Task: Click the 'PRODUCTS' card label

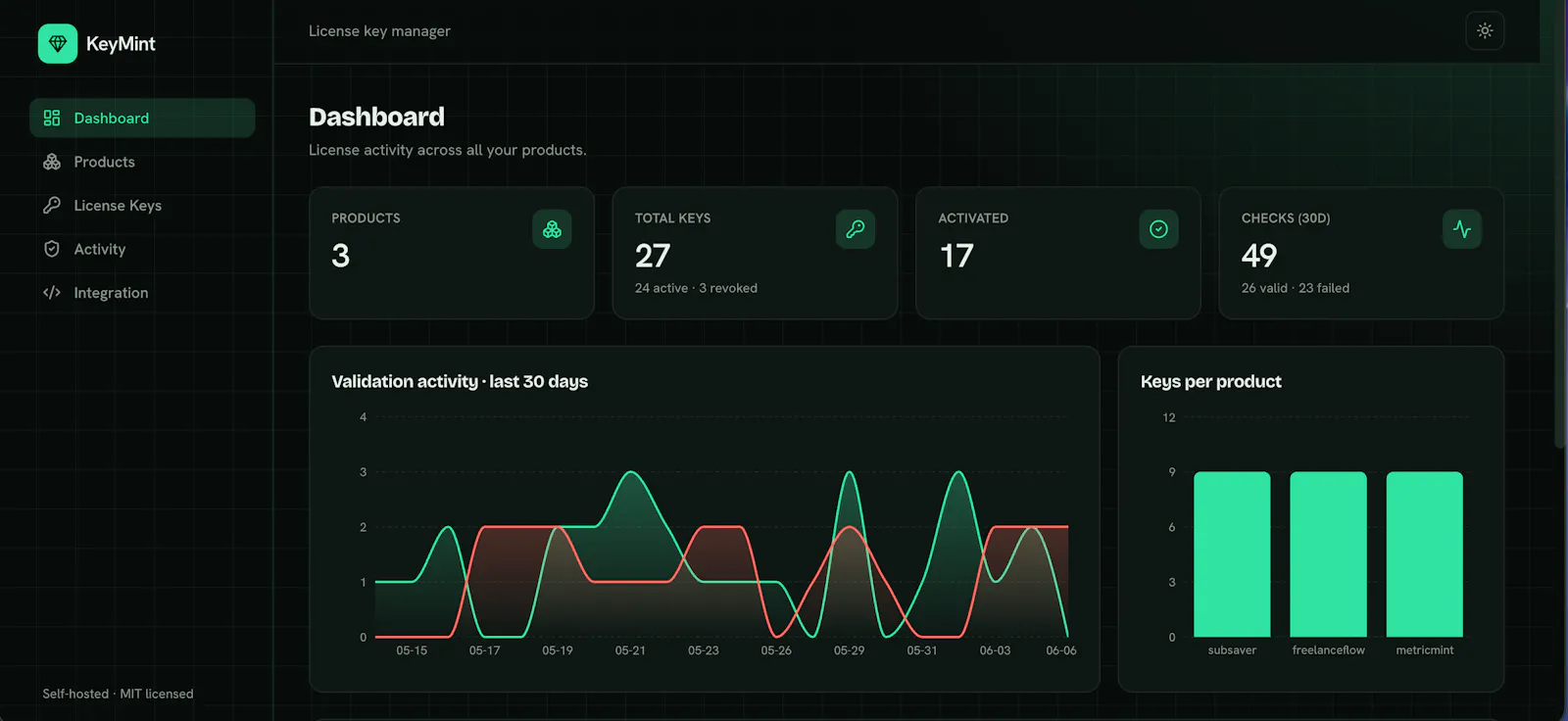Action: tap(366, 218)
